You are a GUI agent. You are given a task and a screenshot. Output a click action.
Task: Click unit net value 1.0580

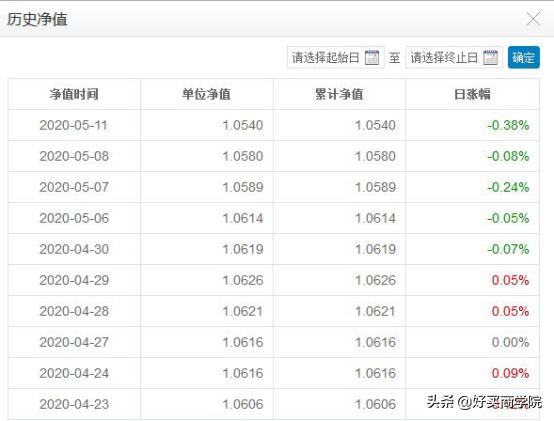243,156
